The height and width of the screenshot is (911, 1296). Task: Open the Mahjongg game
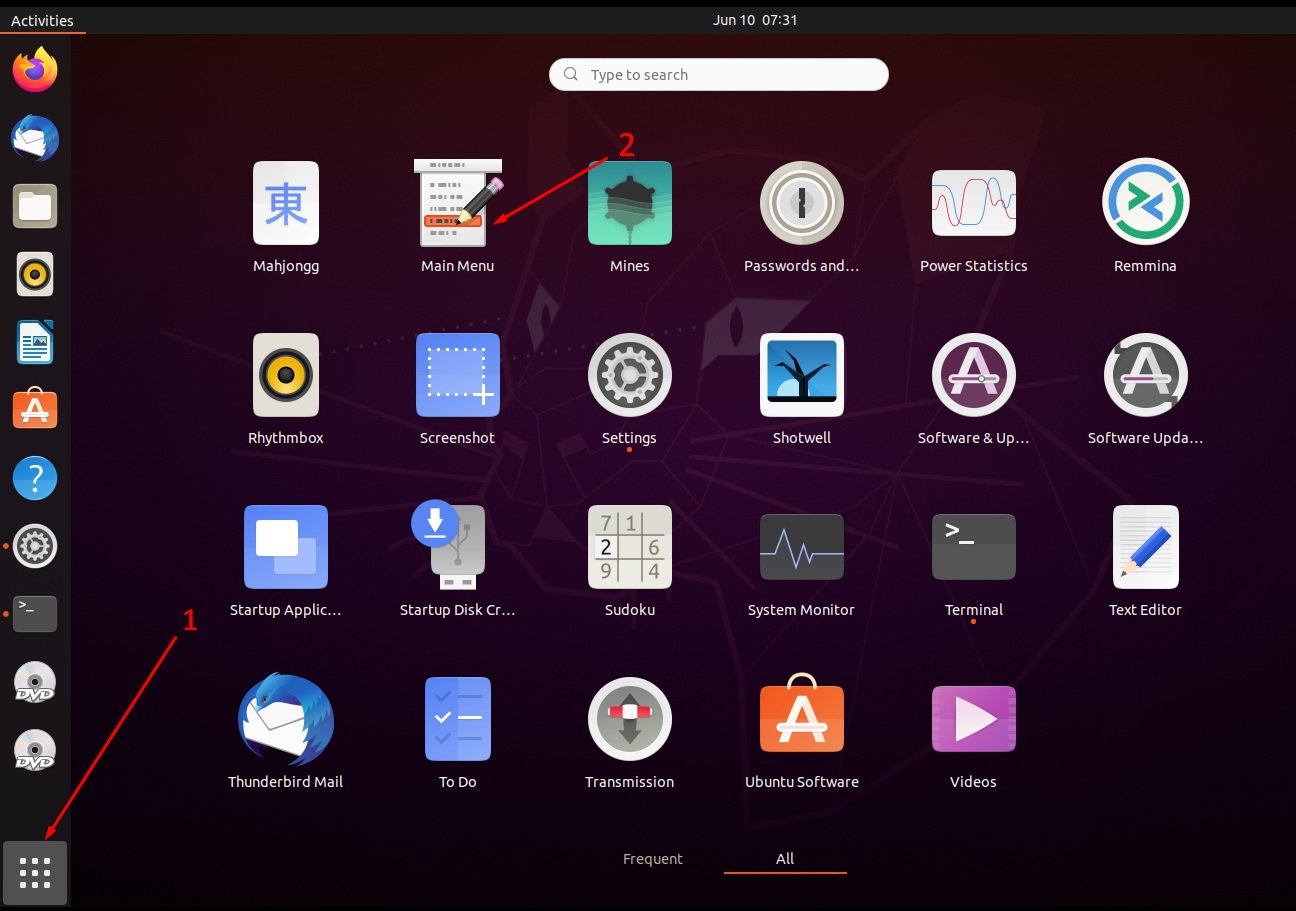click(286, 203)
